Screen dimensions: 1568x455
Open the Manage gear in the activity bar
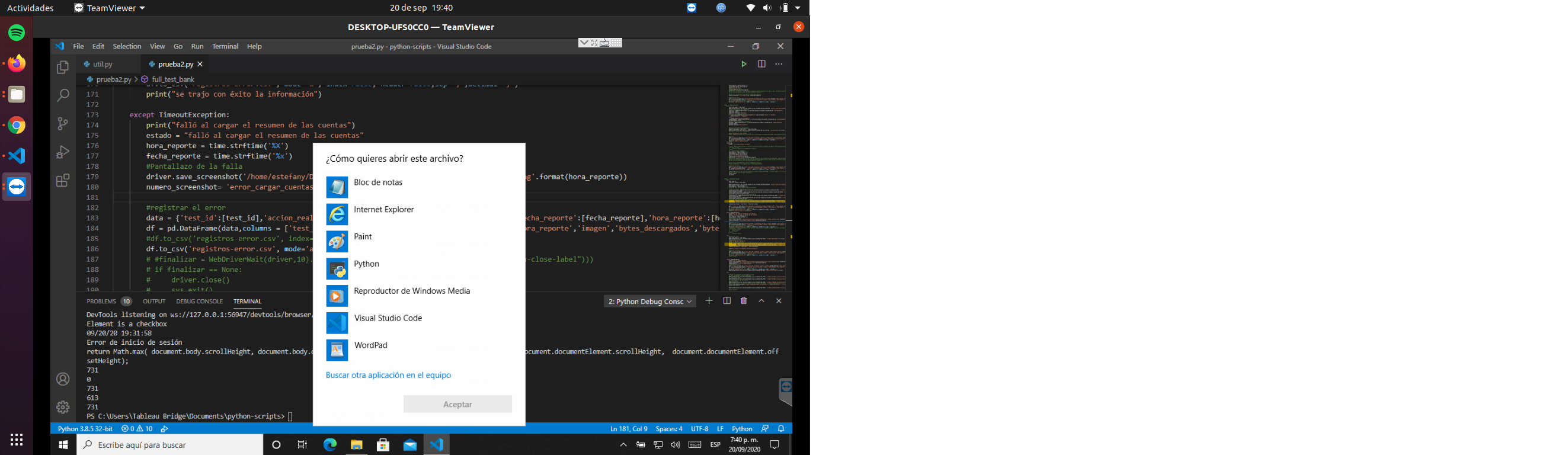point(63,407)
